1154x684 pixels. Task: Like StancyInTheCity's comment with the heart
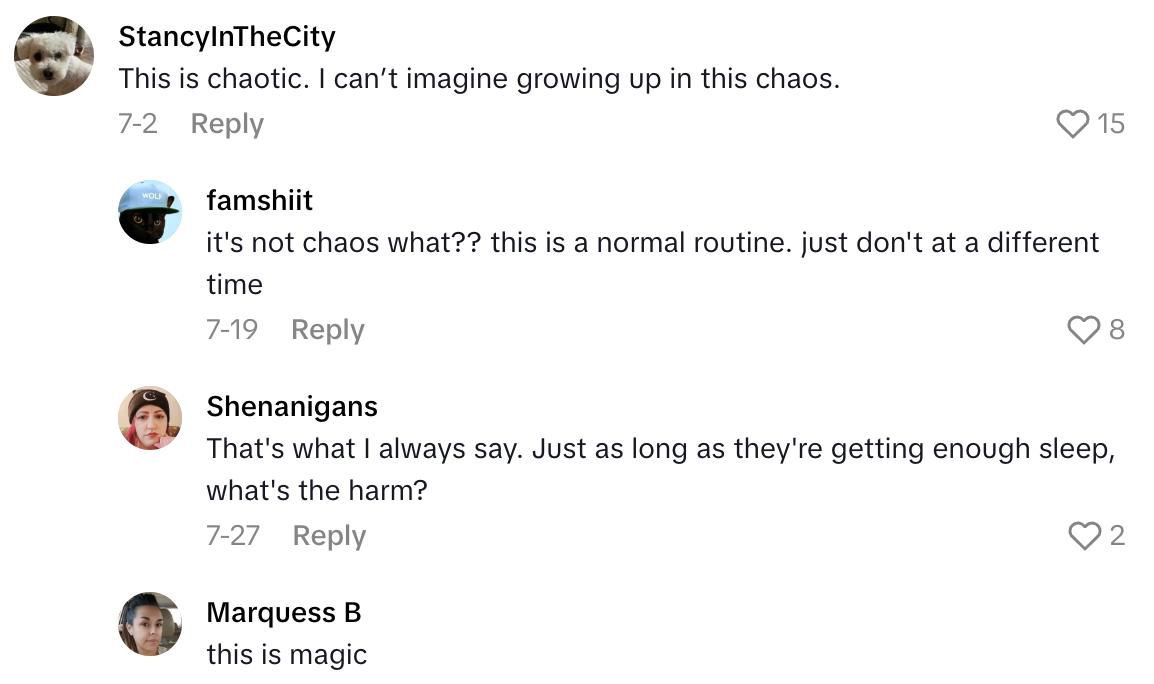click(1072, 124)
